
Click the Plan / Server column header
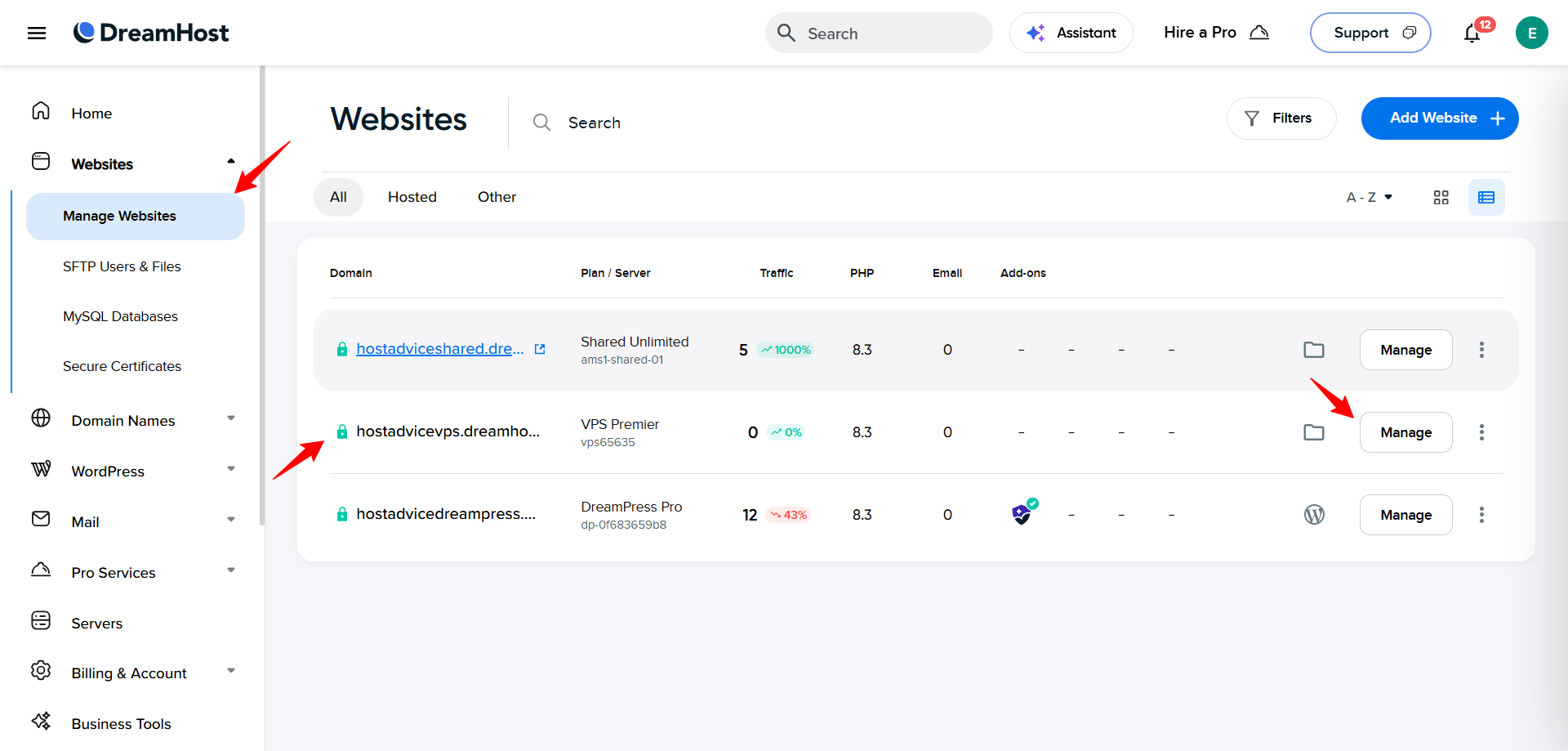616,273
